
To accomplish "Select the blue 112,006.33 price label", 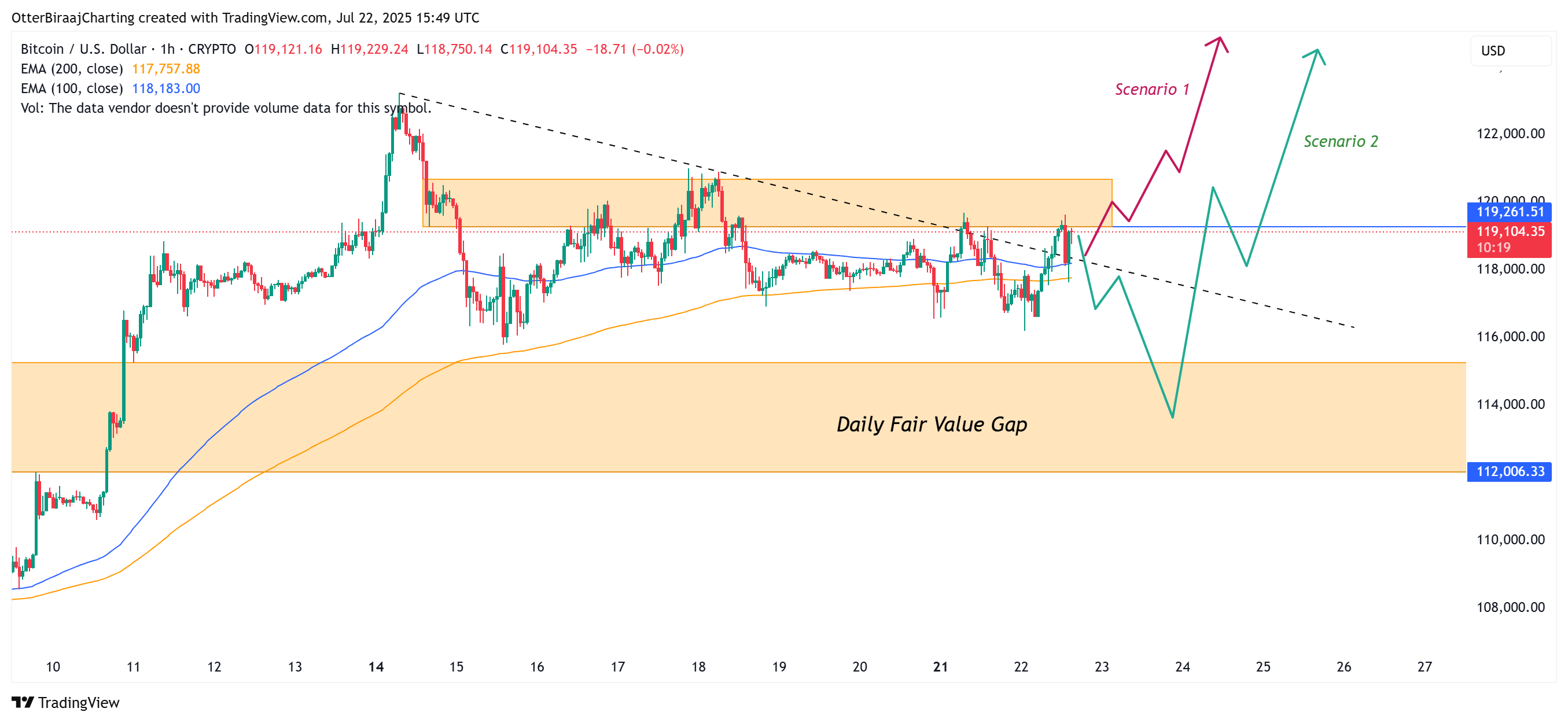I will point(1510,471).
